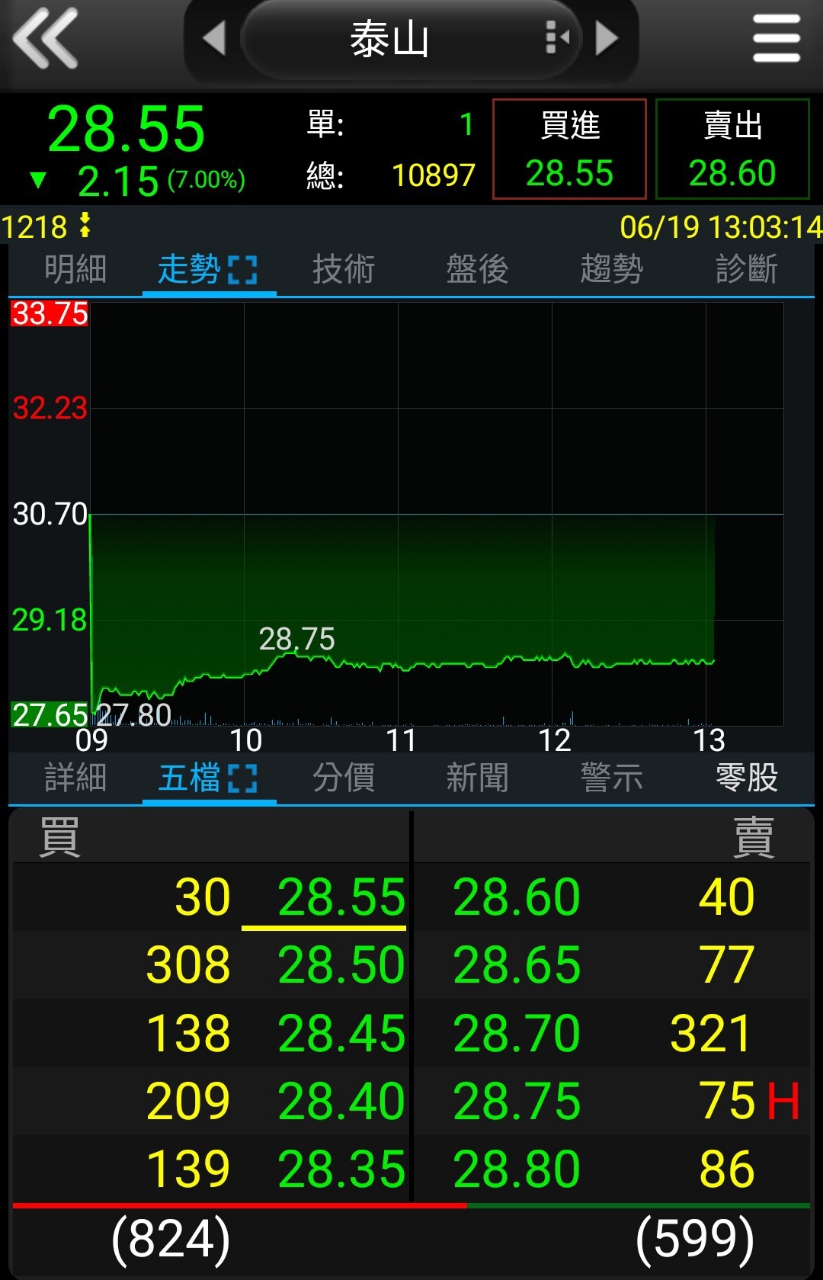Tap the ask volume 321
The width and height of the screenshot is (823, 1280).
(711, 1034)
